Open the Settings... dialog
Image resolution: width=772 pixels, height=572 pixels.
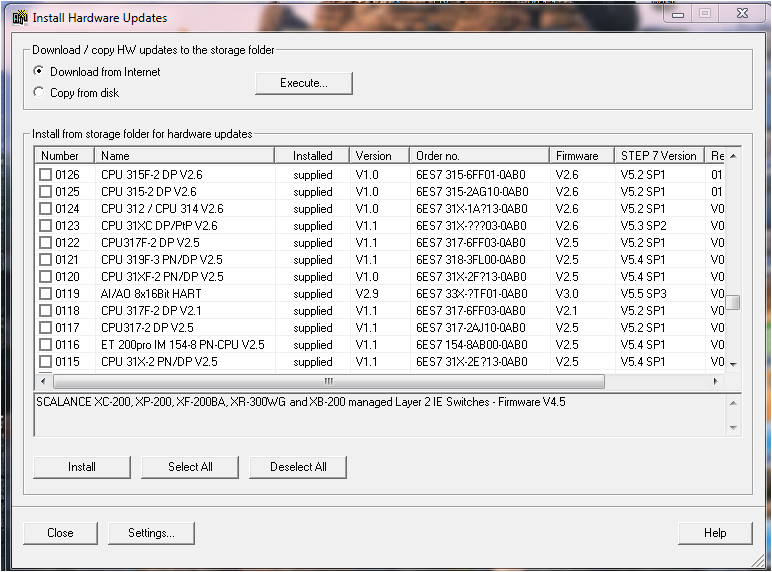click(151, 533)
